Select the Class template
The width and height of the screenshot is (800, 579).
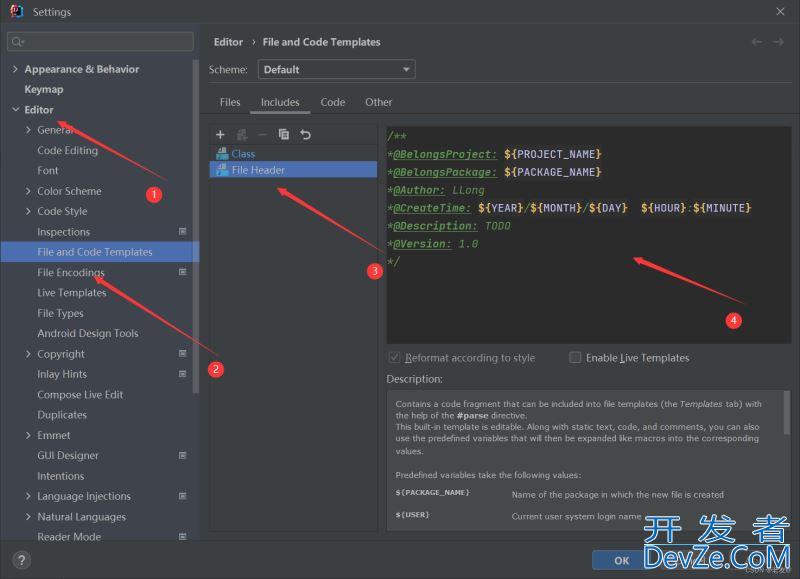293,154
